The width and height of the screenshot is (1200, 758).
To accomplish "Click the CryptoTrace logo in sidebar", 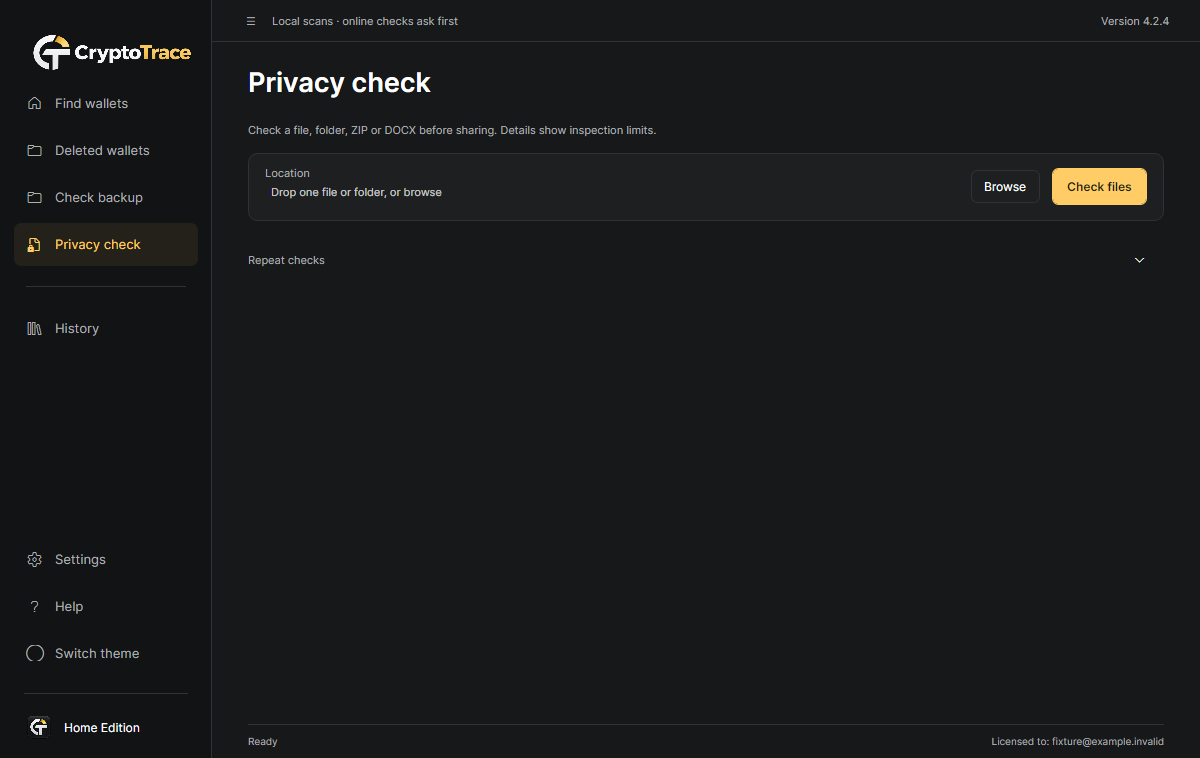I will coord(111,52).
